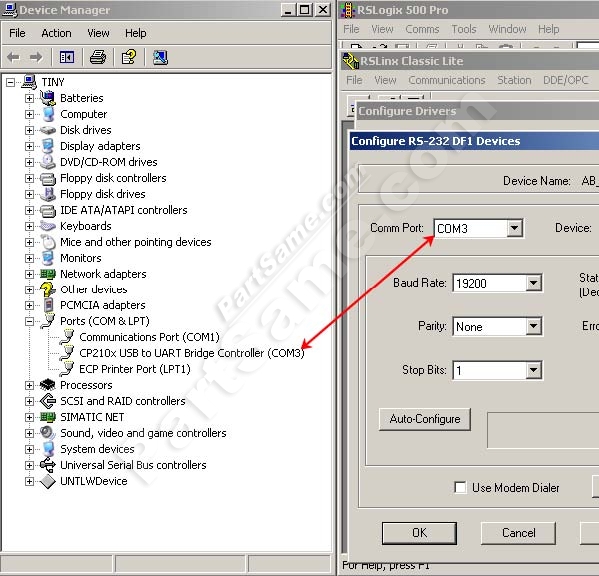
Task: Click the Back arrow in Device Manager toolbar
Action: (x=13, y=58)
